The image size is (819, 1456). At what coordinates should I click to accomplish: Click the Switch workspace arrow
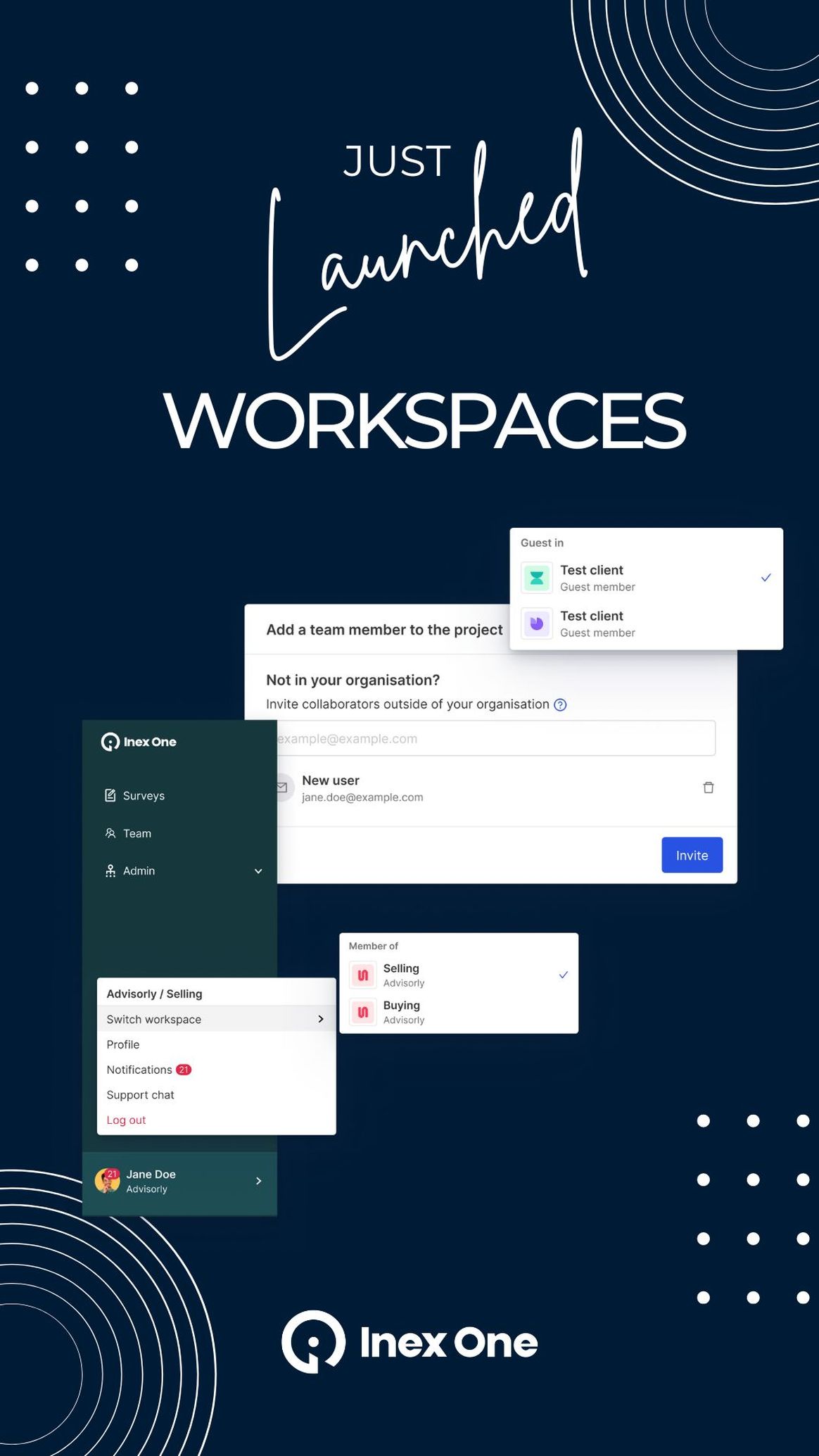(321, 1019)
